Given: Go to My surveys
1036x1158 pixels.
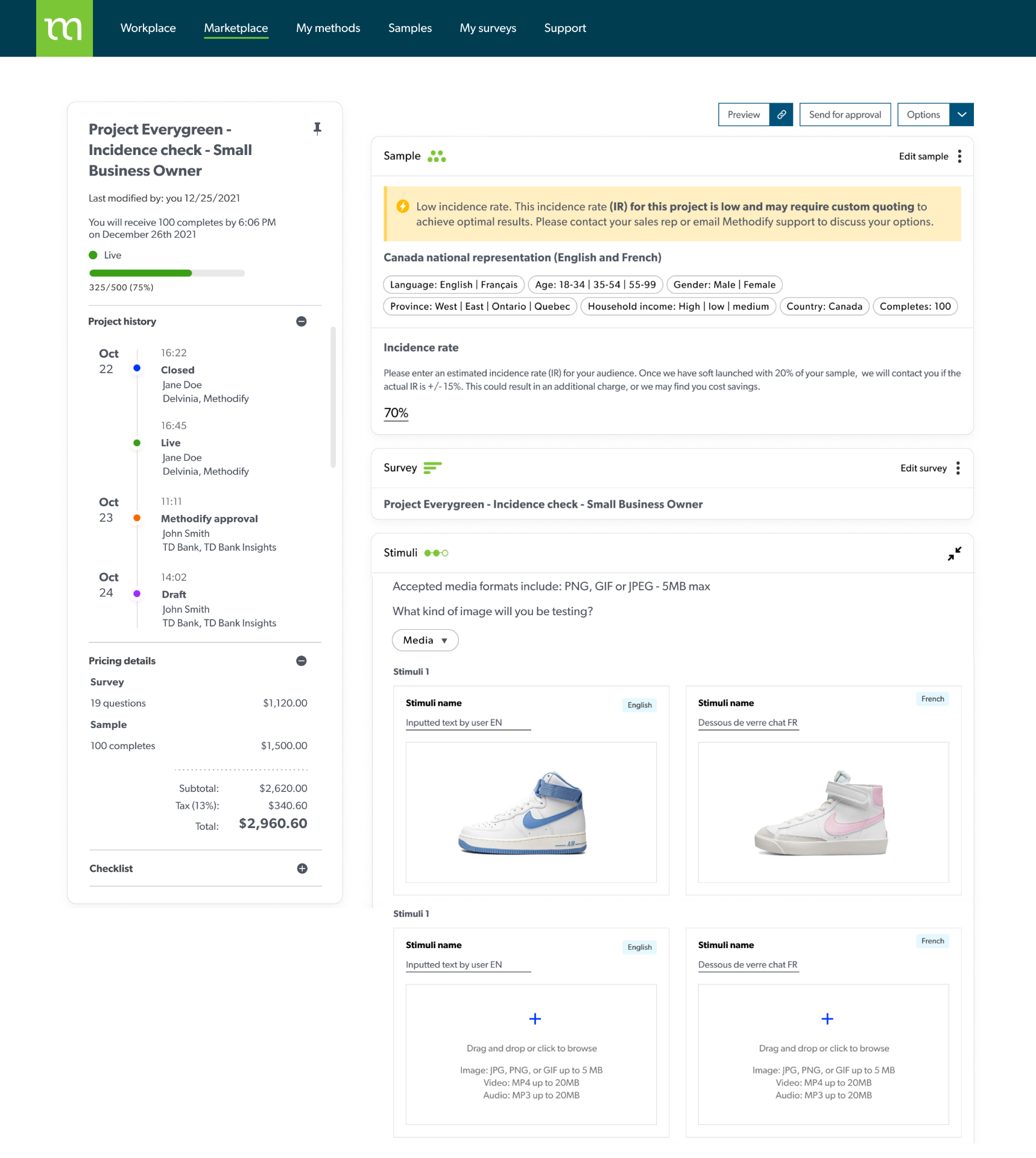Looking at the screenshot, I should tap(488, 28).
